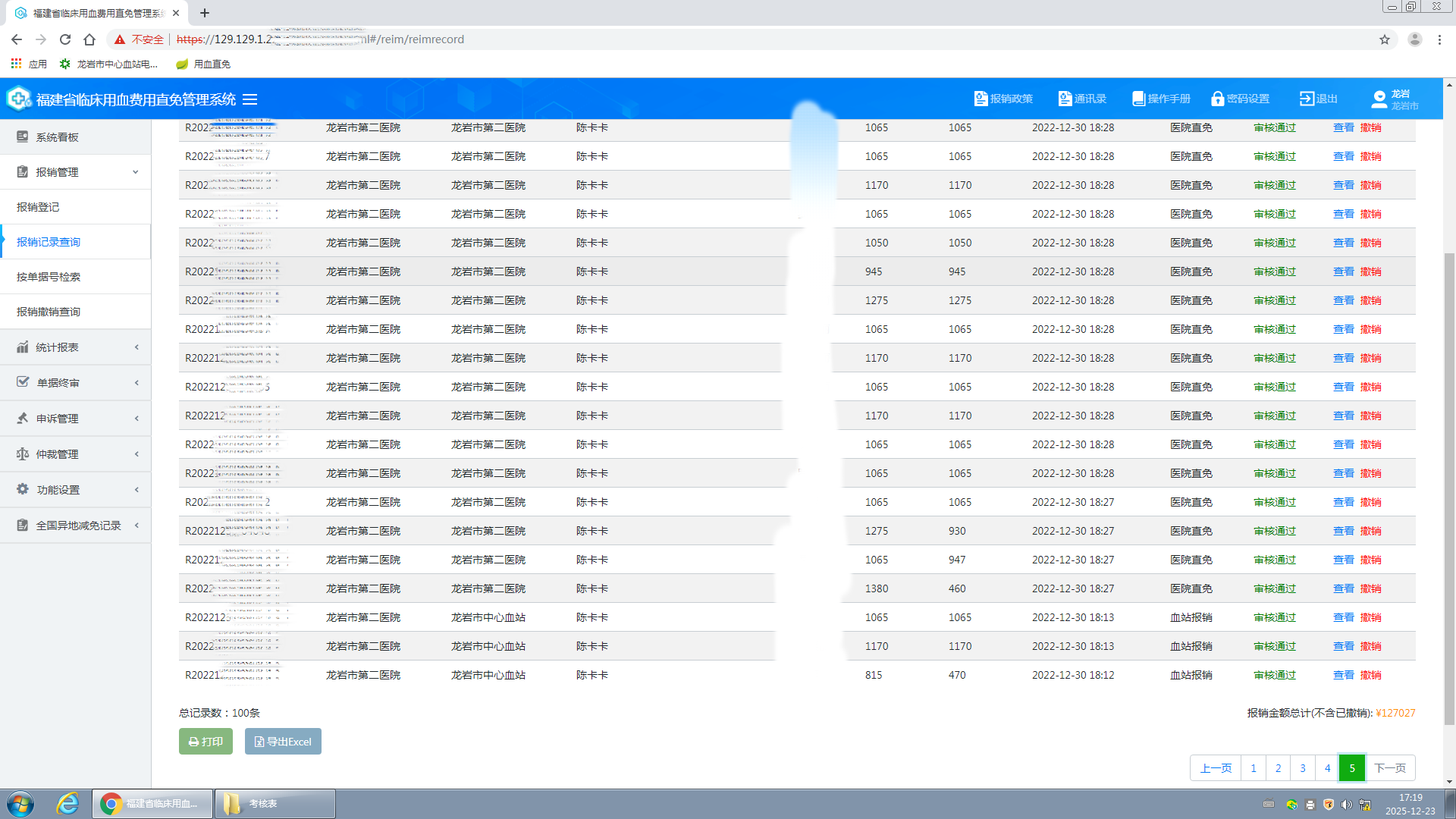Viewport: 1456px width, 819px height.
Task: Select 按单据号检索 submenu item
Action: [49, 277]
